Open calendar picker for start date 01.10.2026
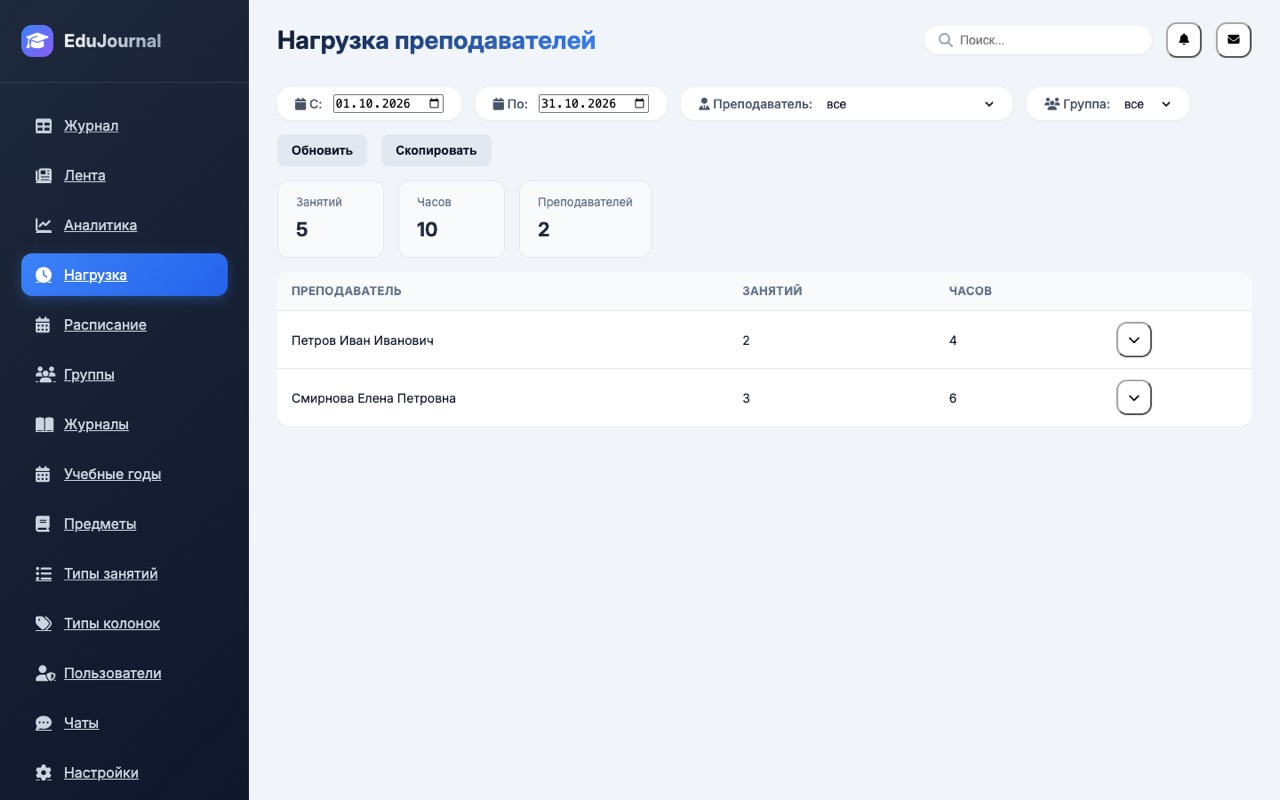Image resolution: width=1280 pixels, height=800 pixels. pos(434,104)
